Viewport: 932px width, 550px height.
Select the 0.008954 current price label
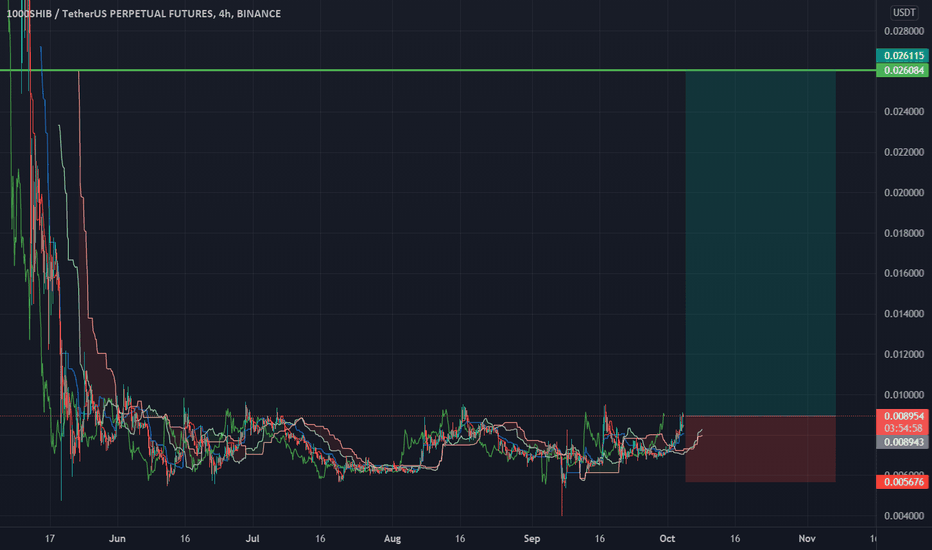click(902, 416)
